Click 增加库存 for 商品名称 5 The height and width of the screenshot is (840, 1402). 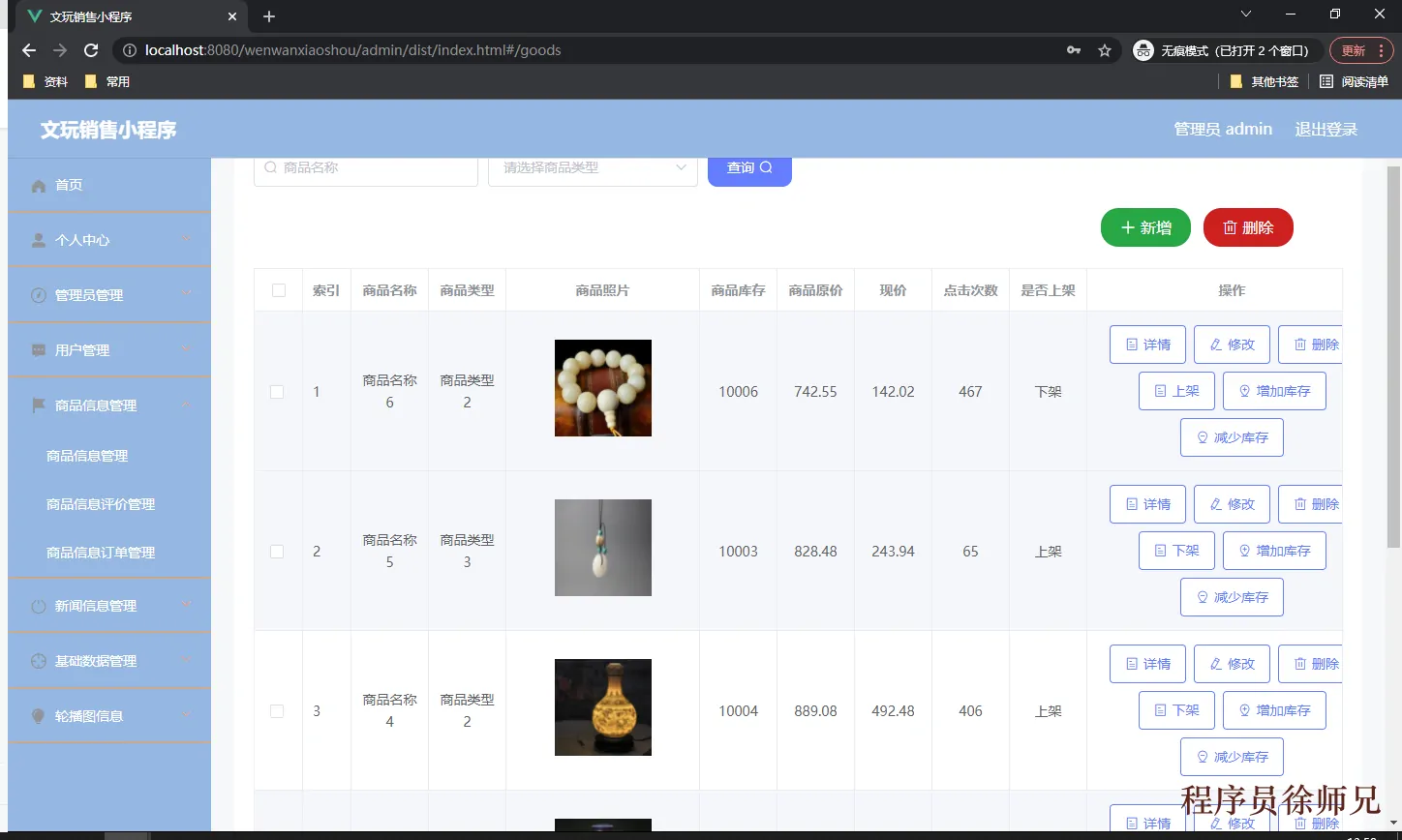[1274, 551]
